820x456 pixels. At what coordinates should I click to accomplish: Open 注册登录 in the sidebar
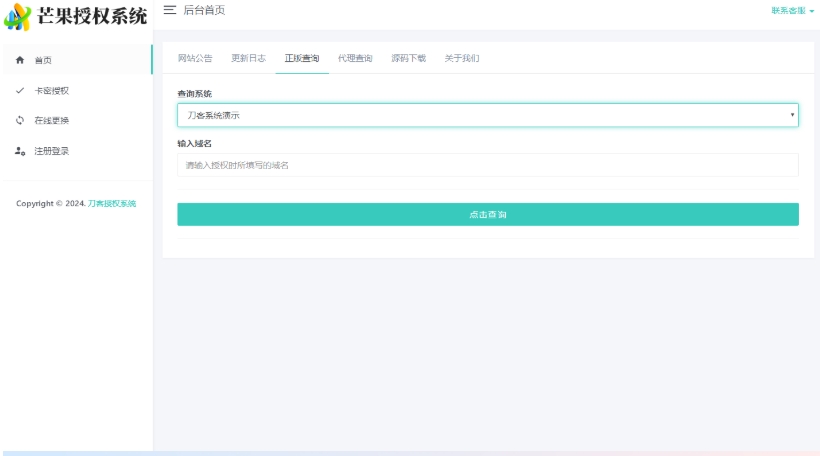(78, 151)
